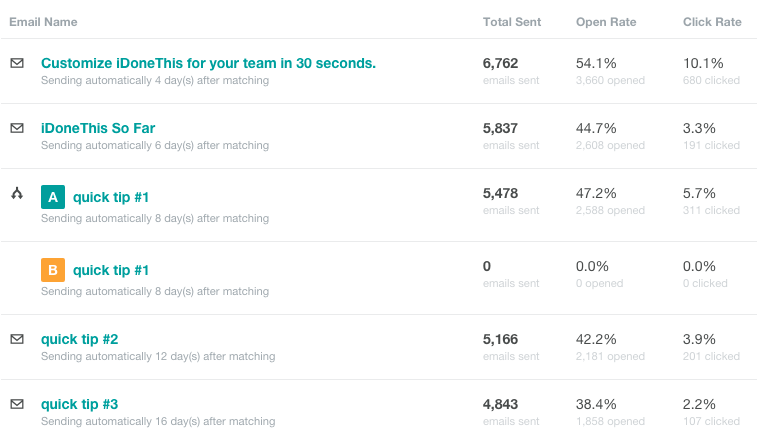Click the 10.1% click rate value
757x441 pixels.
point(703,63)
